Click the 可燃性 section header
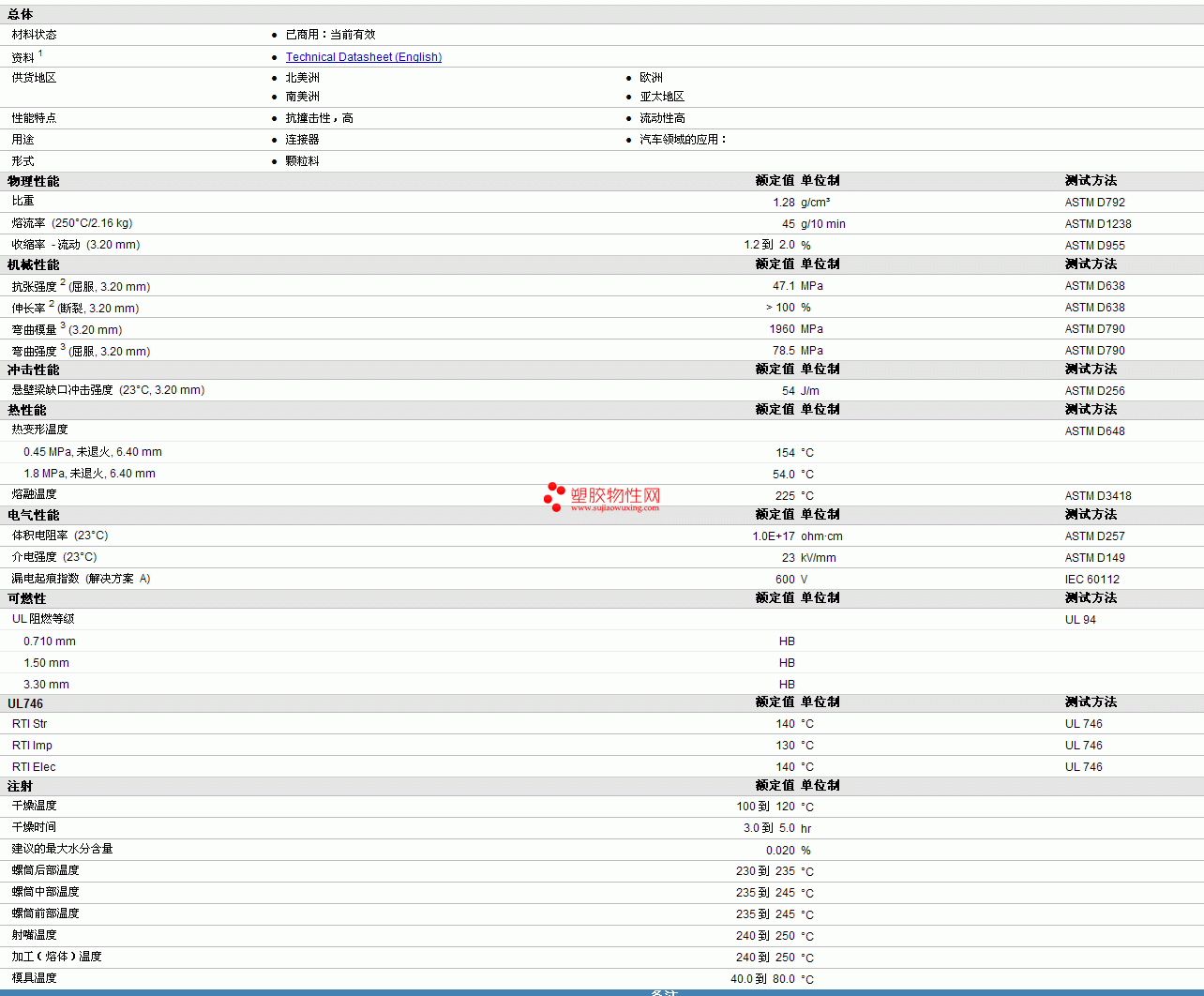Screen dimensions: 1204x996 coord(27,599)
